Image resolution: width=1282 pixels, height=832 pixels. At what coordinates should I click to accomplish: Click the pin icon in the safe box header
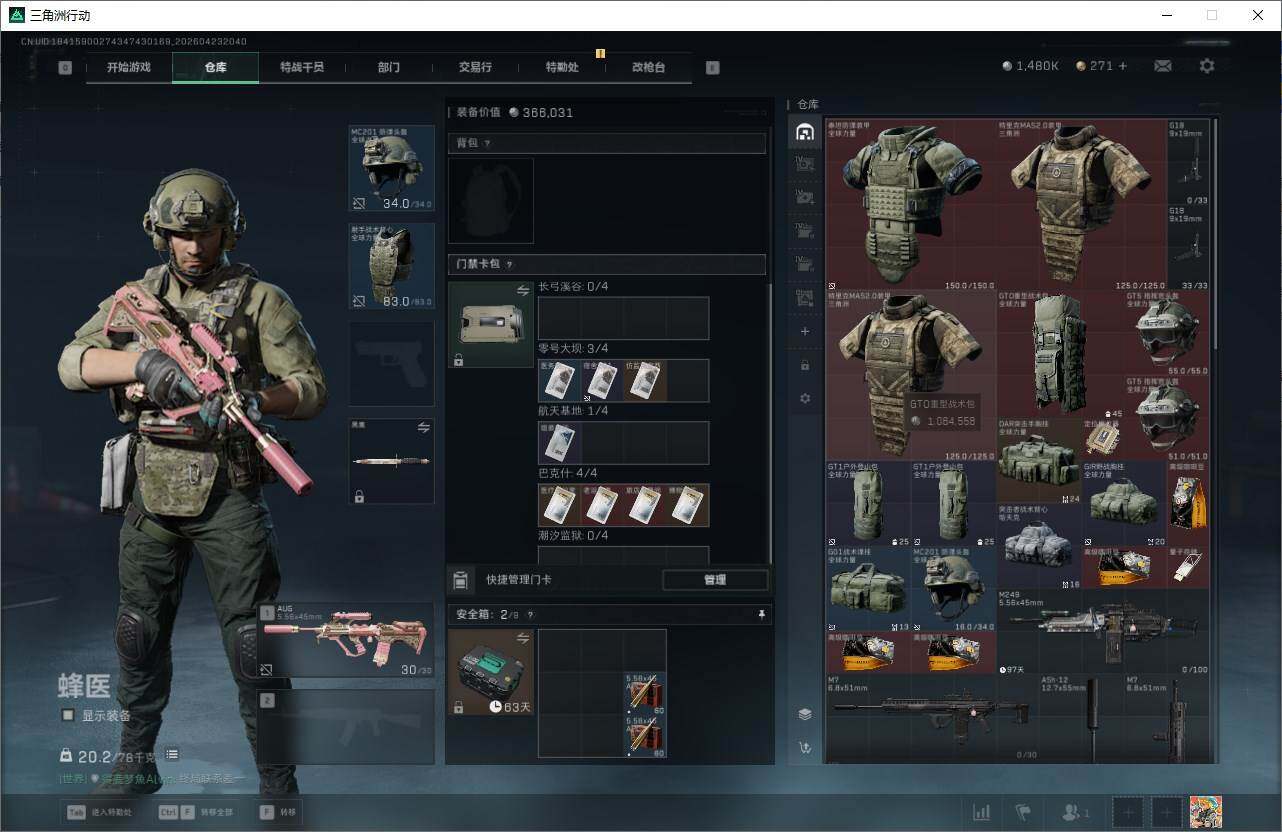tap(762, 614)
